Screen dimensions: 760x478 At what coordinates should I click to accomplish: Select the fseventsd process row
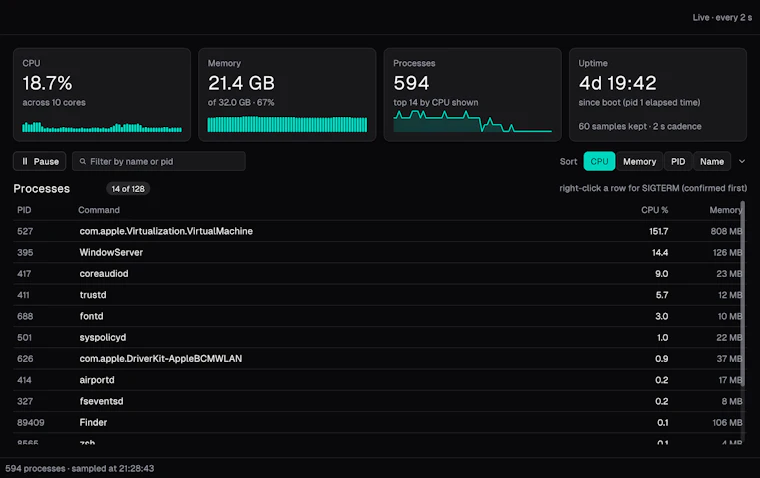pyautogui.click(x=380, y=401)
